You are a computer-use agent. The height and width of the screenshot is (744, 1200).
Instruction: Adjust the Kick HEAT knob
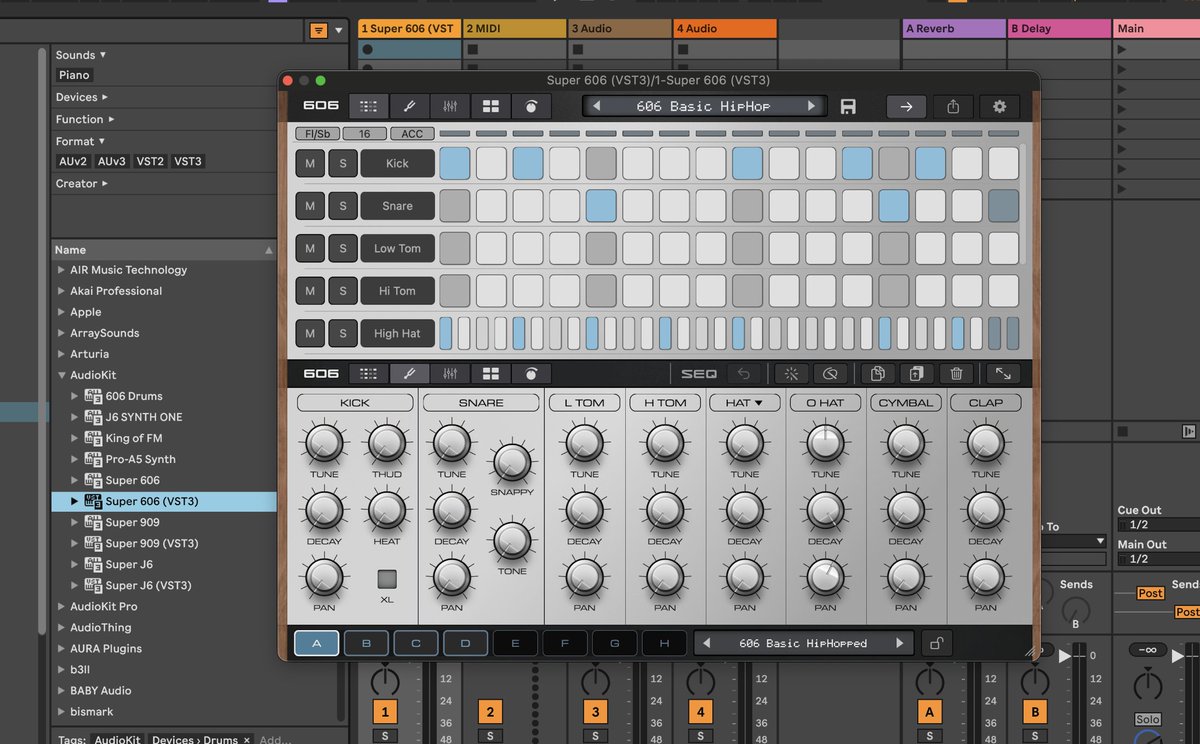tap(387, 510)
